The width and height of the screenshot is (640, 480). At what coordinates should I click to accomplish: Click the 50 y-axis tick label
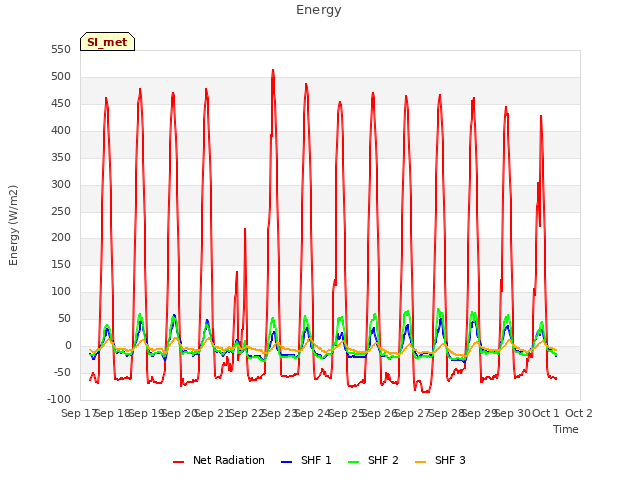coord(64,318)
